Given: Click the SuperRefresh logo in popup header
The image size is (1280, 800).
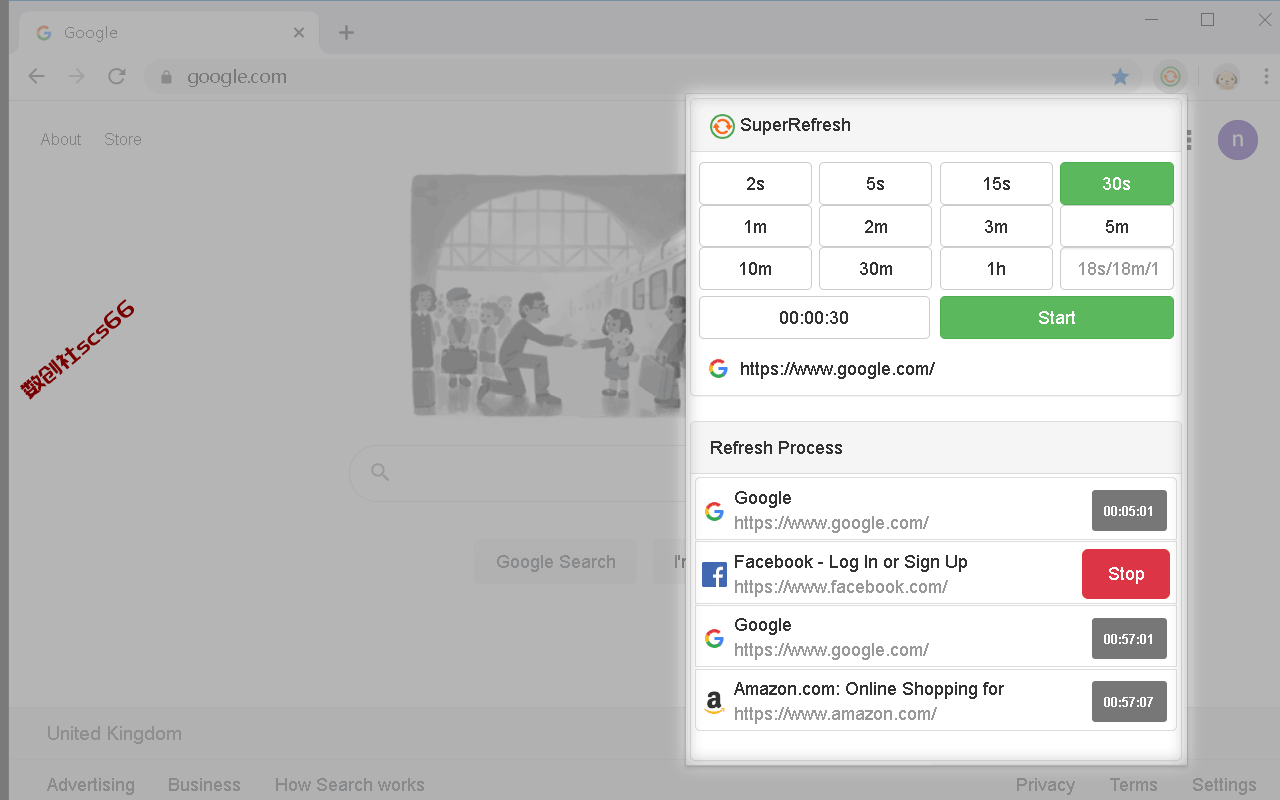Looking at the screenshot, I should coord(722,126).
